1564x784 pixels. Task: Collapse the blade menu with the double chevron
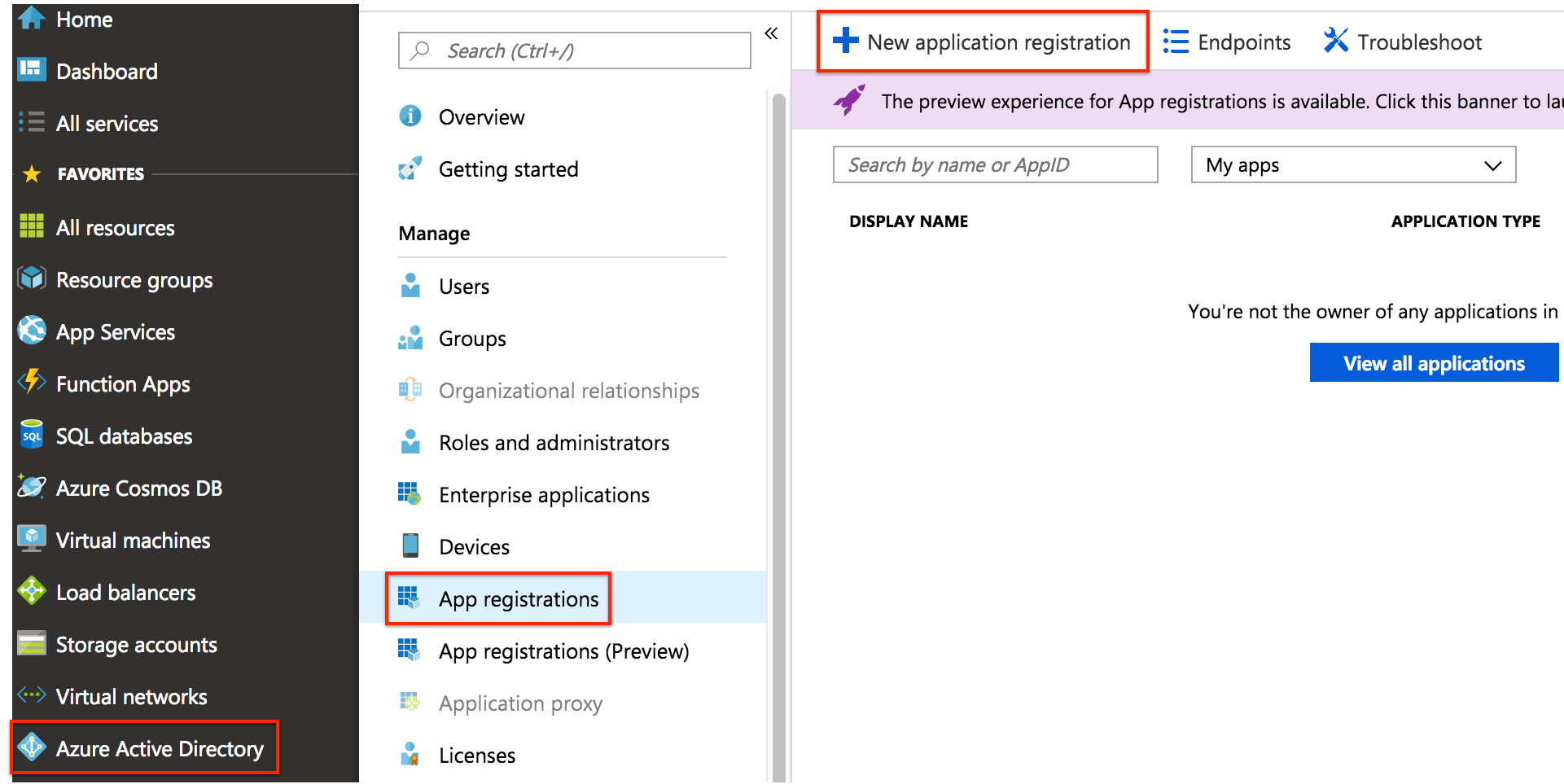771,33
